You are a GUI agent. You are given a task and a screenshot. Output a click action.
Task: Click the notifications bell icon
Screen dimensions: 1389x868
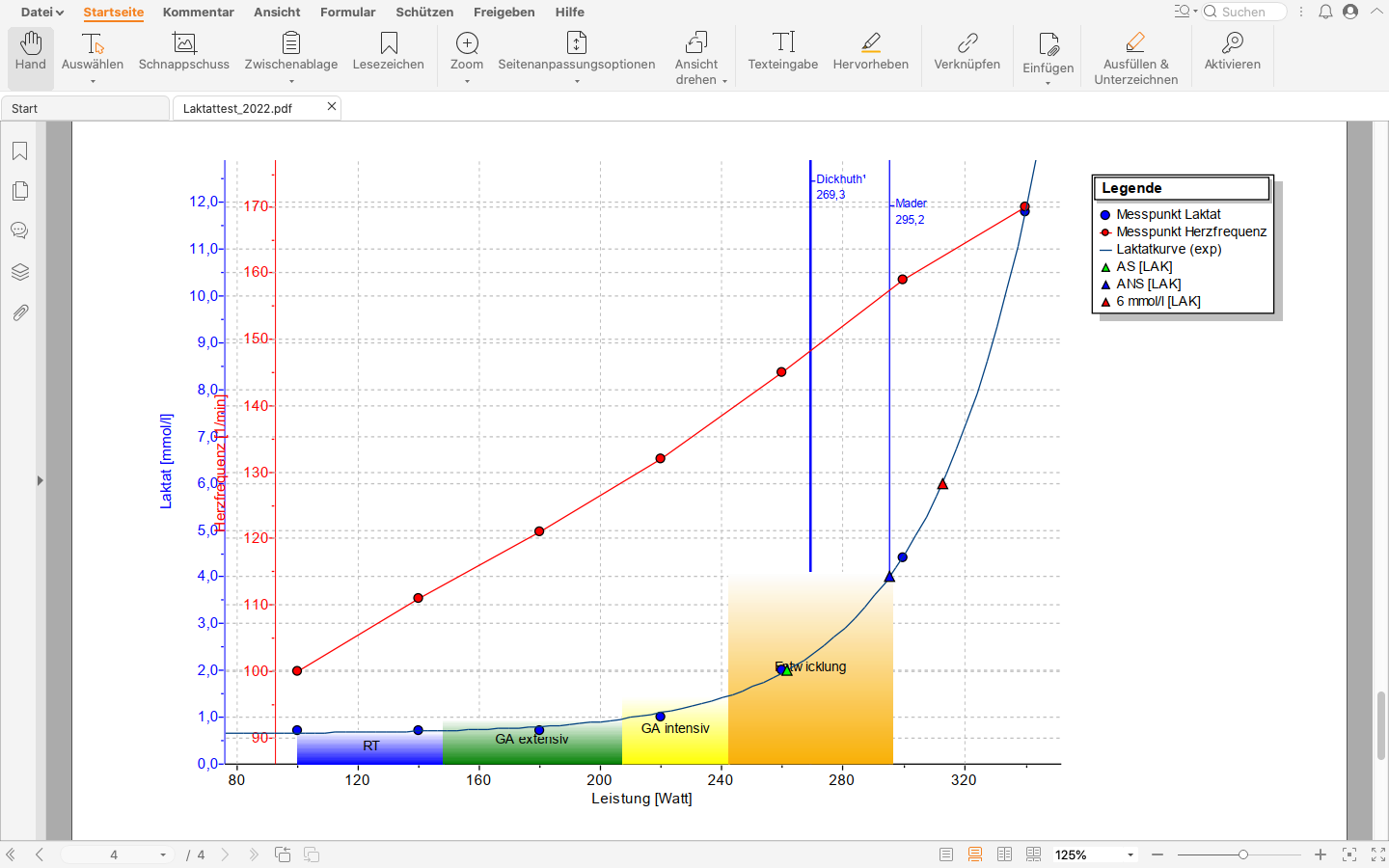(x=1325, y=12)
